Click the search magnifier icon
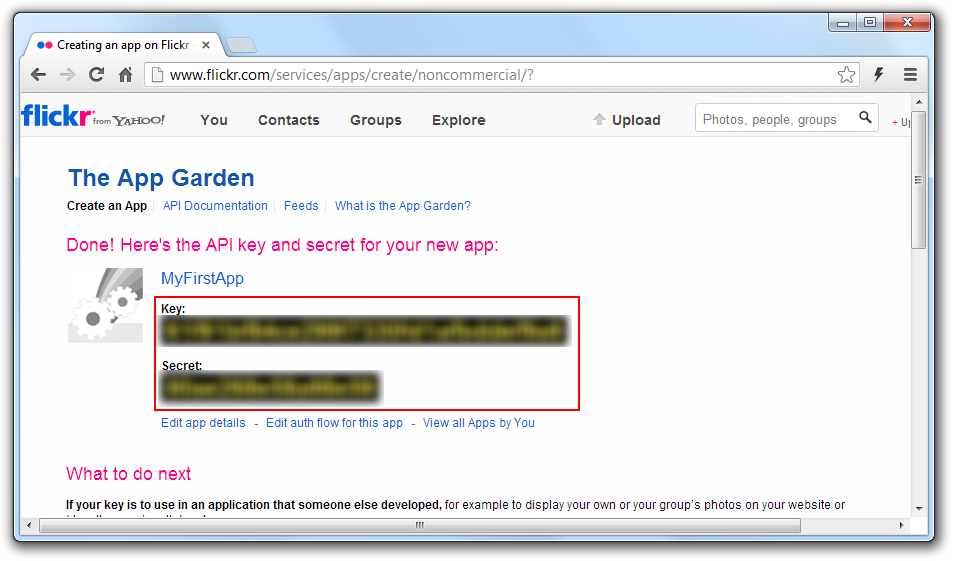This screenshot has width=953, height=561. (x=865, y=117)
